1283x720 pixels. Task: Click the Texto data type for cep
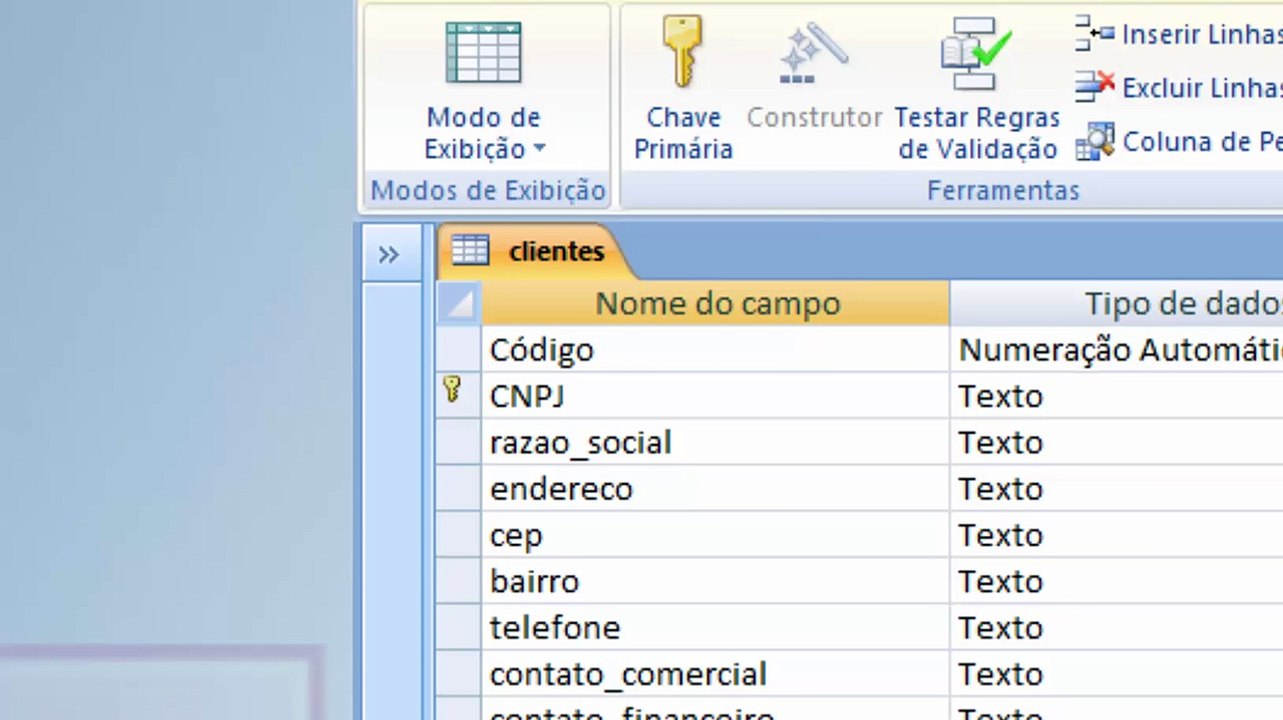pos(1116,535)
